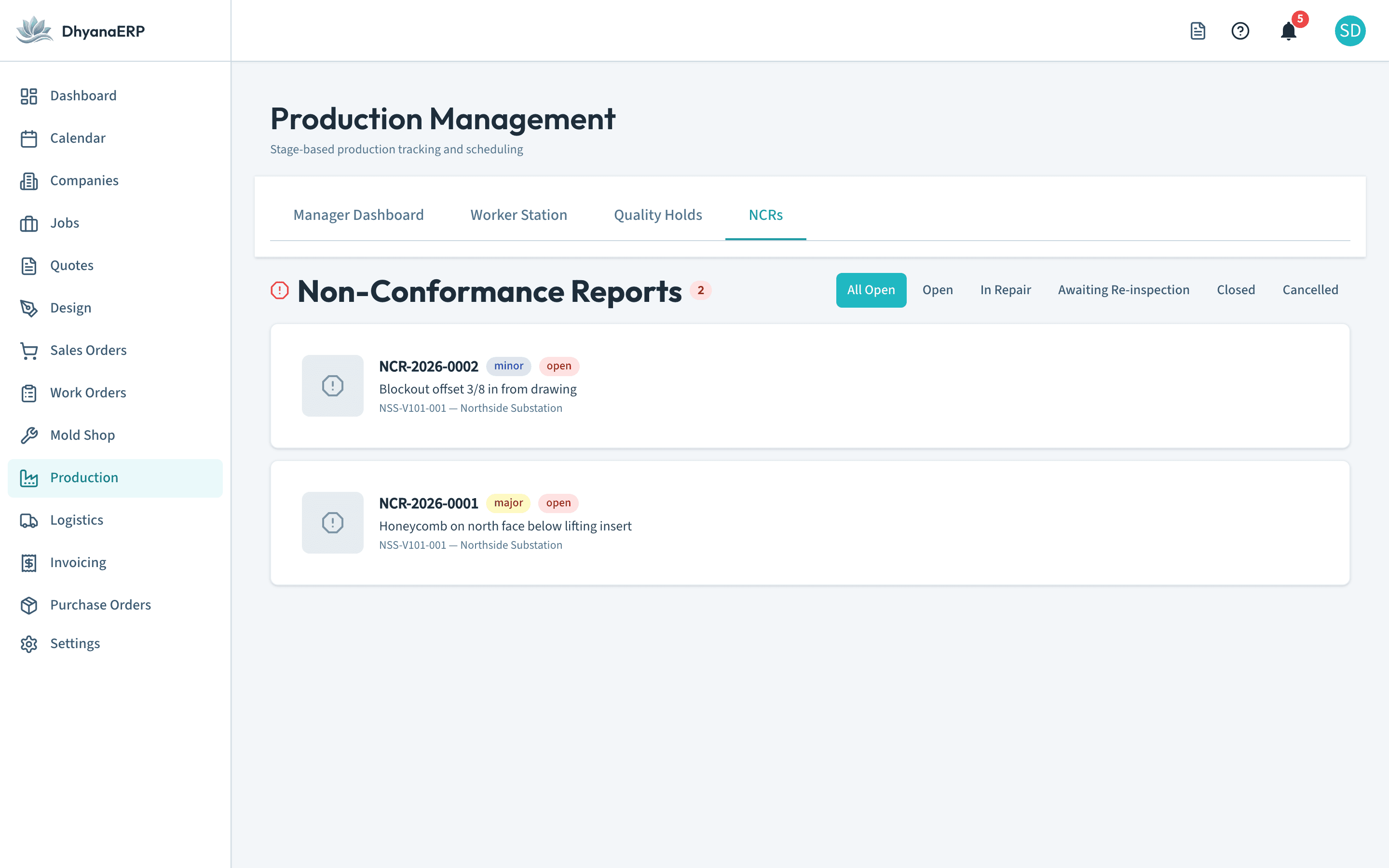Filter reports by Open status
This screenshot has width=1389, height=868.
click(937, 290)
